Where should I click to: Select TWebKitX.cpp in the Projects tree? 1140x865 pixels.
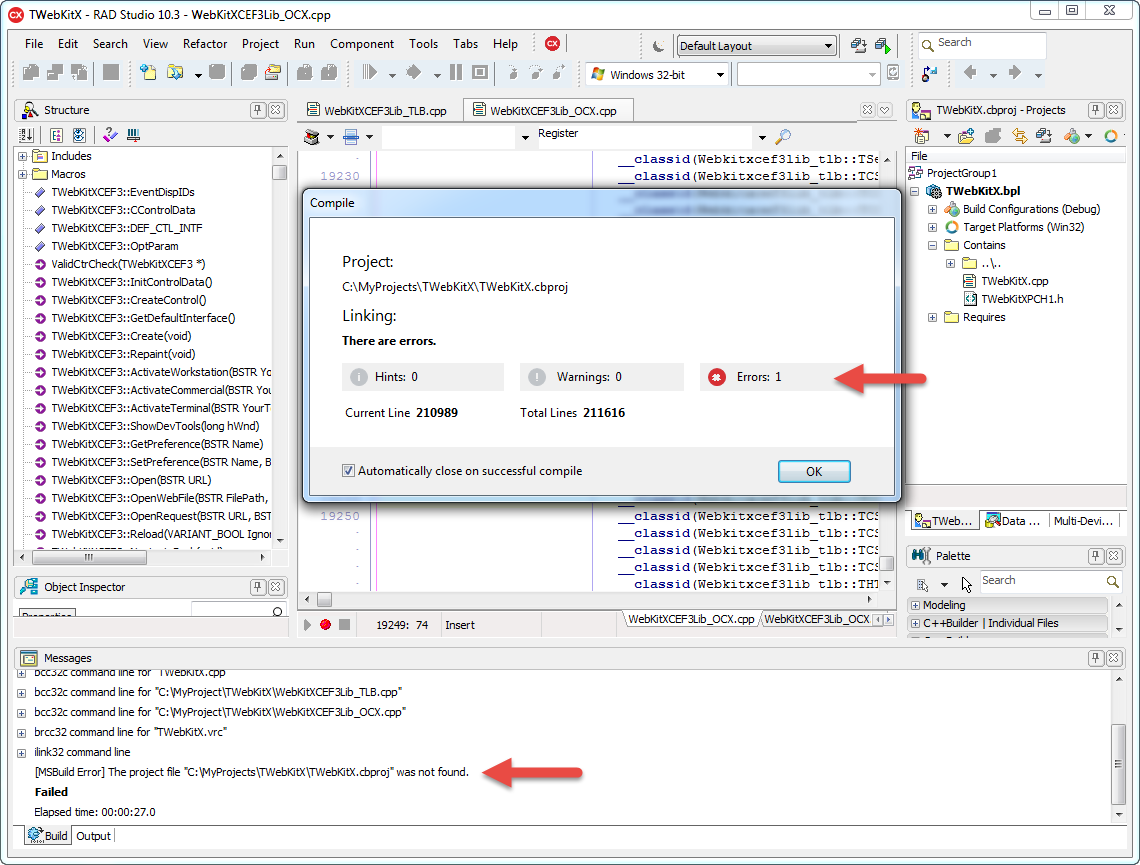click(1014, 281)
